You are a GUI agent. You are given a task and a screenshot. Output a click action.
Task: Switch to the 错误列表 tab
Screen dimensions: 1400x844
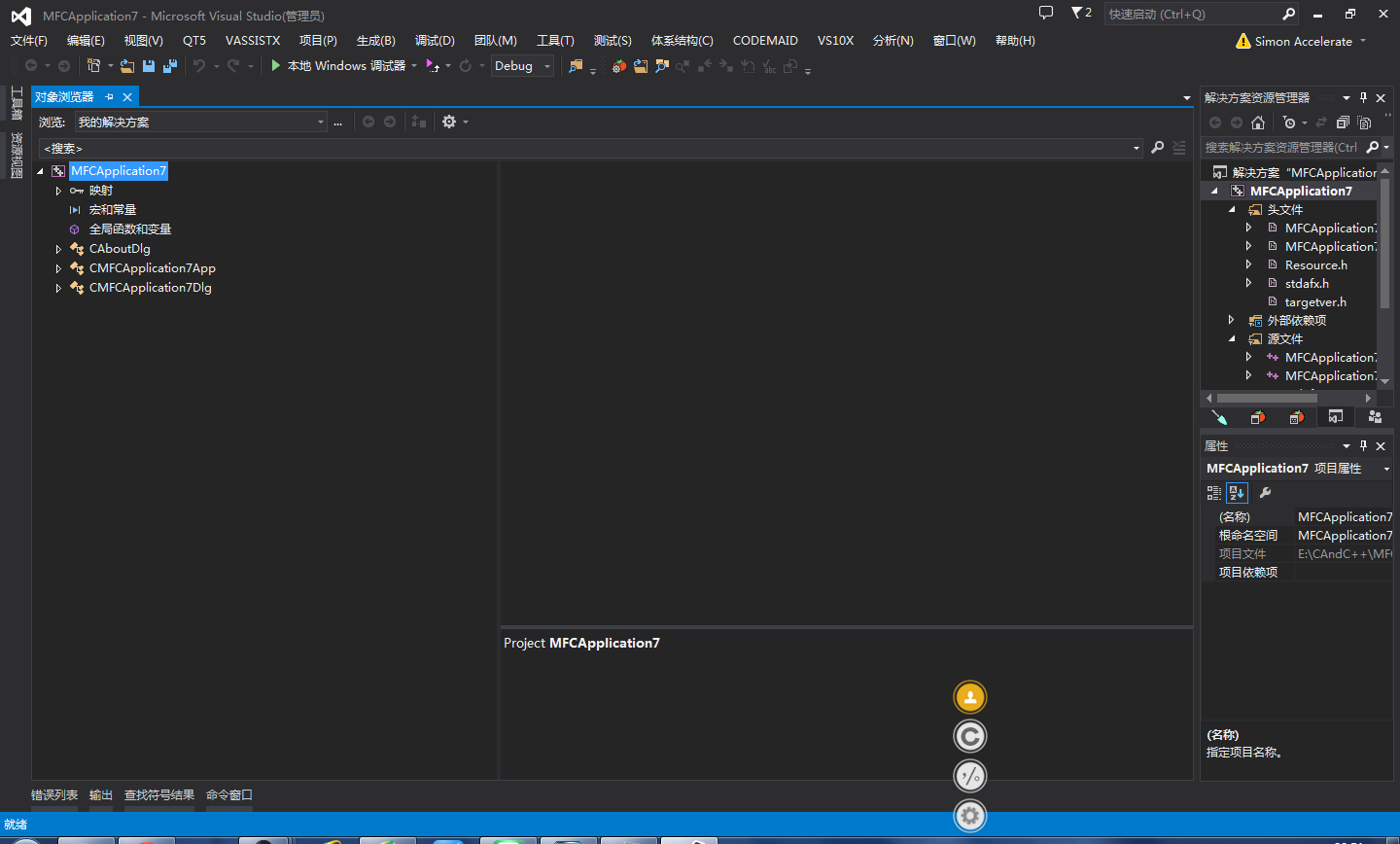pos(54,795)
